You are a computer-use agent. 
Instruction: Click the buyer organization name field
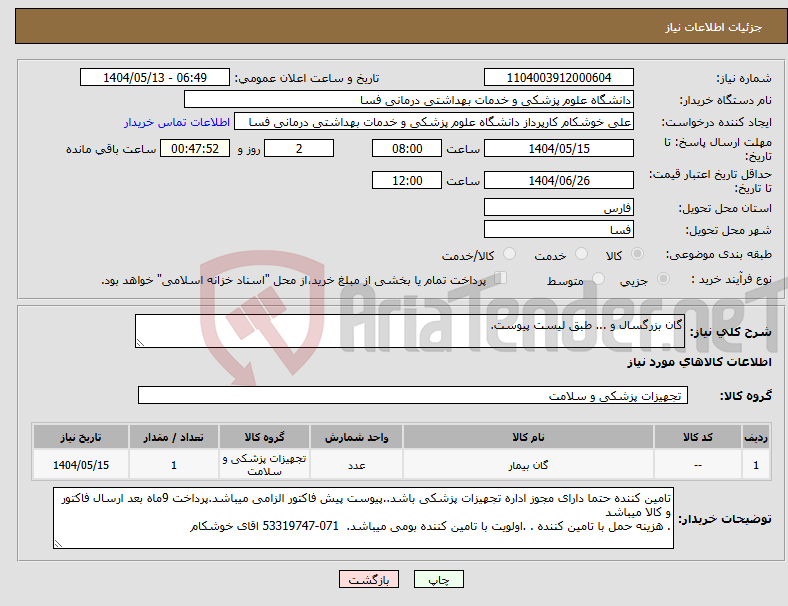click(x=409, y=99)
